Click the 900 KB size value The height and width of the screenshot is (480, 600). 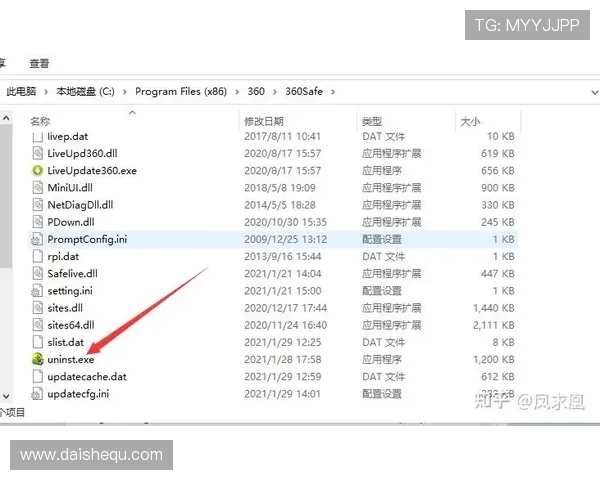click(x=498, y=188)
